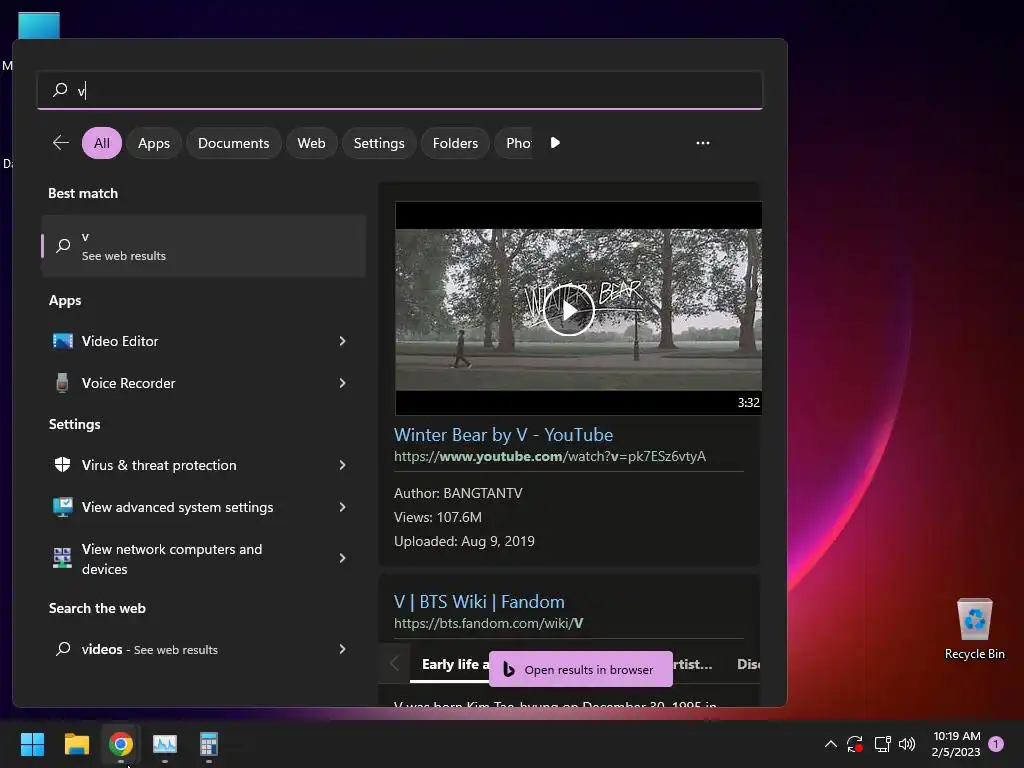The width and height of the screenshot is (1024, 768).
Task: Switch to the Documents filter tab
Action: (x=233, y=143)
